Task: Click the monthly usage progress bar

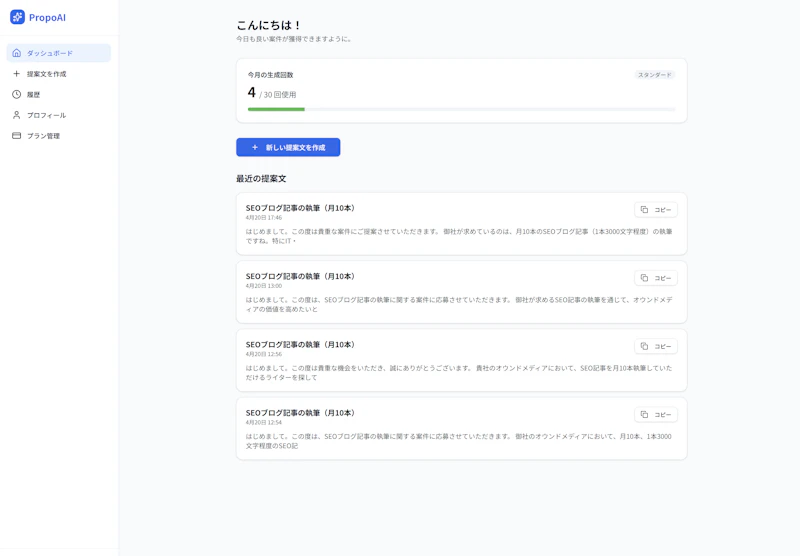Action: (x=462, y=109)
